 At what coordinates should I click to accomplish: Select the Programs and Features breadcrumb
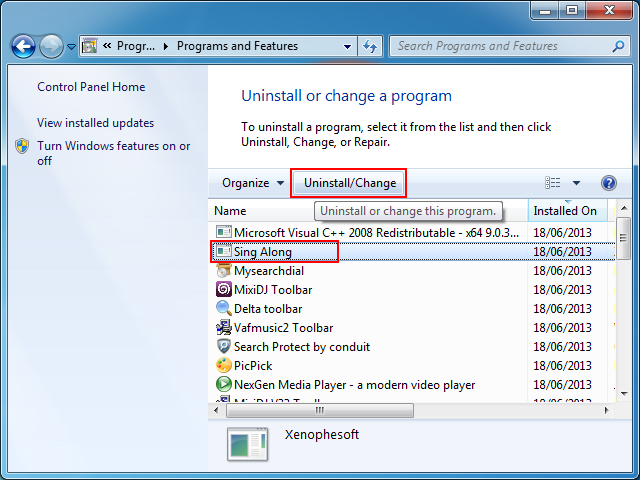[x=237, y=46]
